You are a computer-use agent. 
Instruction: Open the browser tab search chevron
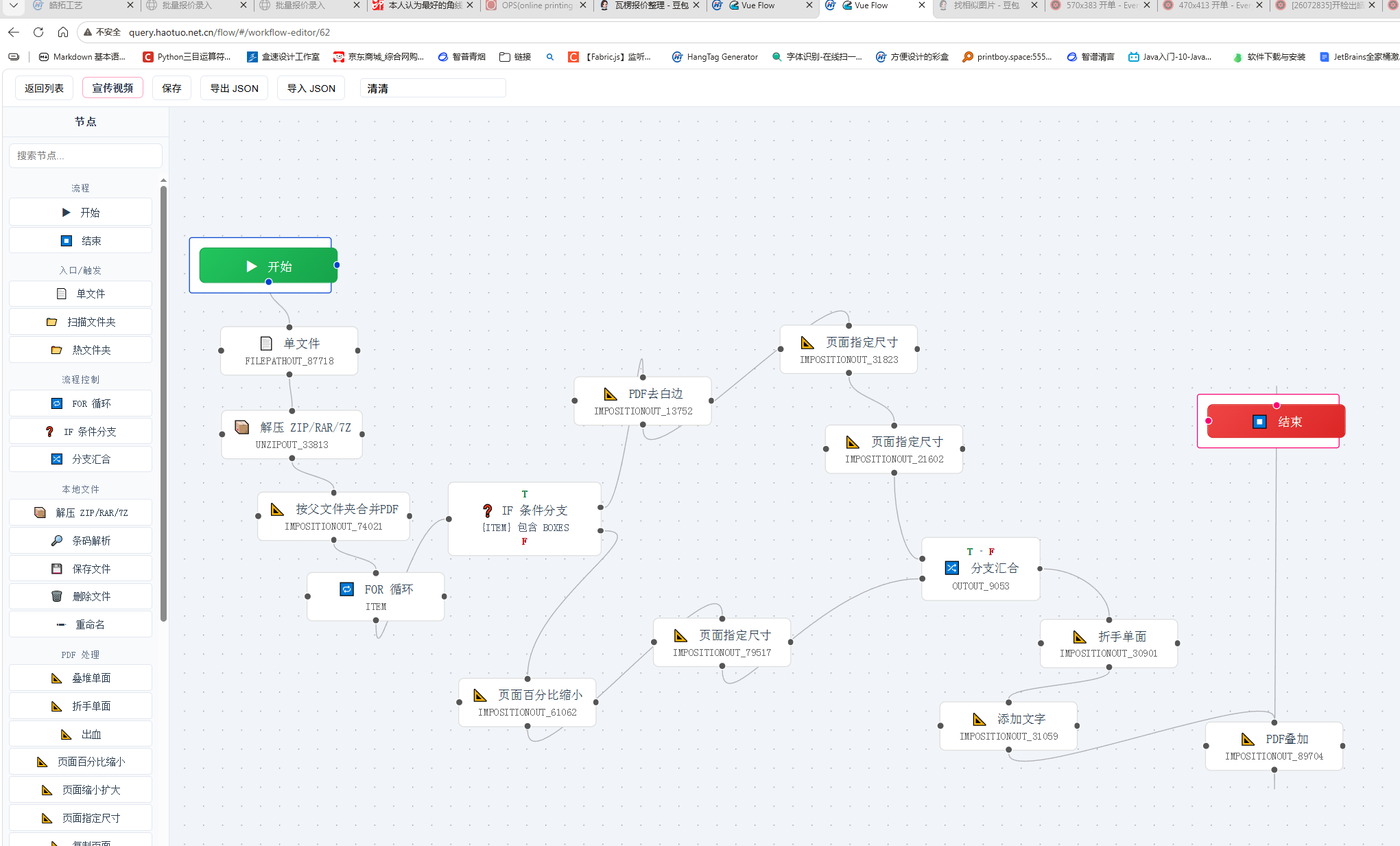(x=13, y=5)
